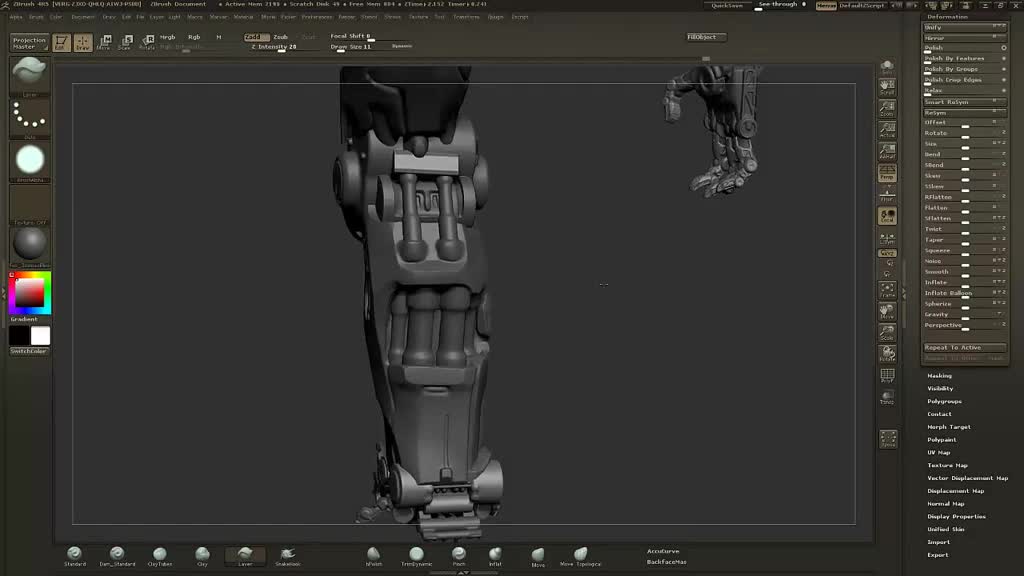Activate the Scroll canvas icon
This screenshot has width=1024, height=576.
pyautogui.click(x=887, y=87)
